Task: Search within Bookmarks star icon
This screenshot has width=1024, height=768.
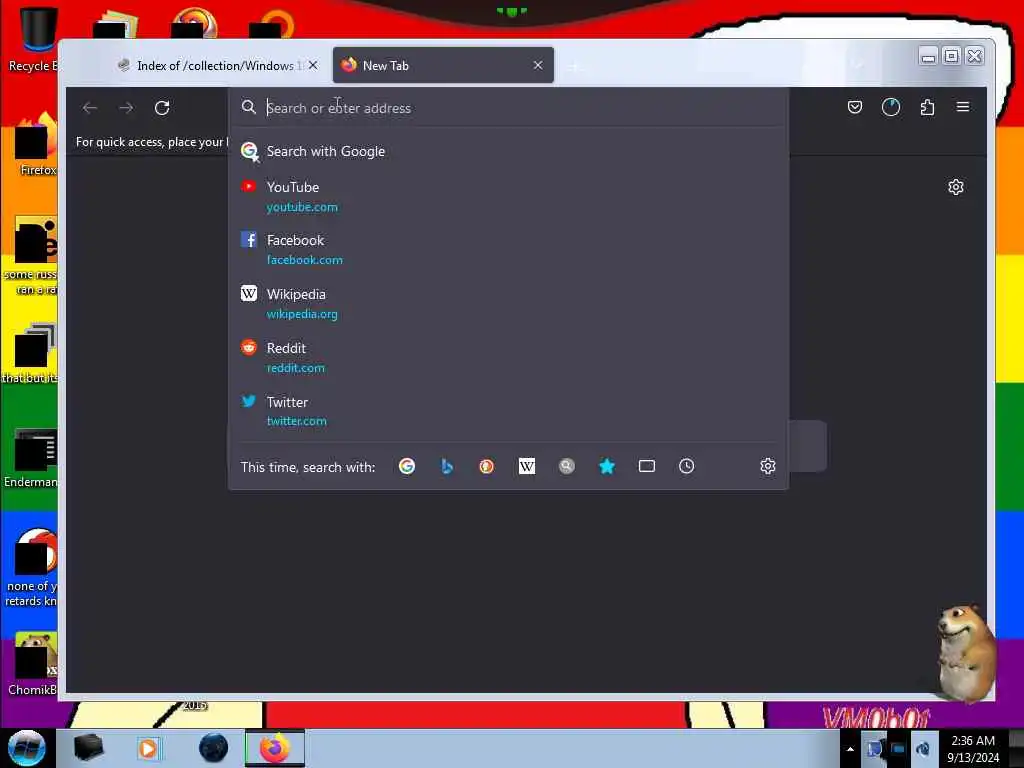Action: click(x=607, y=466)
